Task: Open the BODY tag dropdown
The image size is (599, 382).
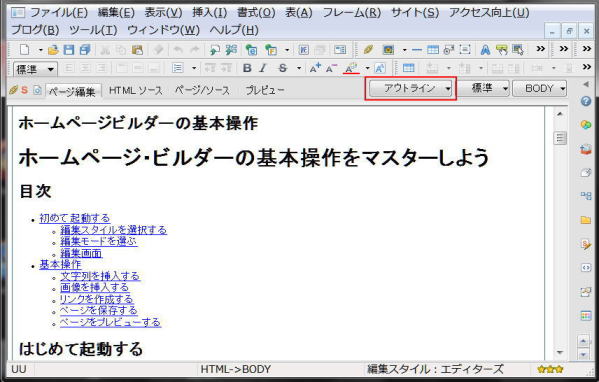Action: 539,89
